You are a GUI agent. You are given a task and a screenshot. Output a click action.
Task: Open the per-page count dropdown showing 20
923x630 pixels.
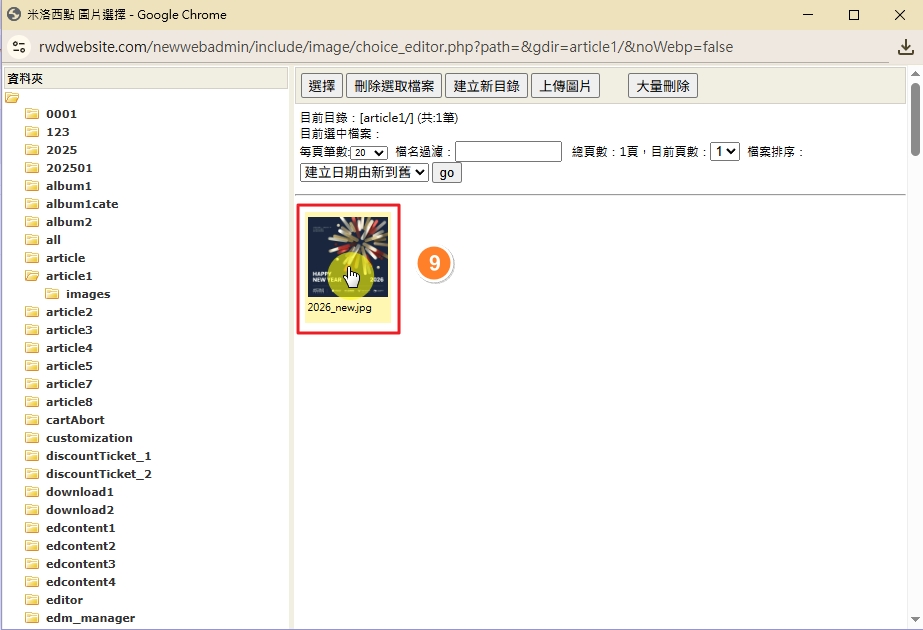369,152
